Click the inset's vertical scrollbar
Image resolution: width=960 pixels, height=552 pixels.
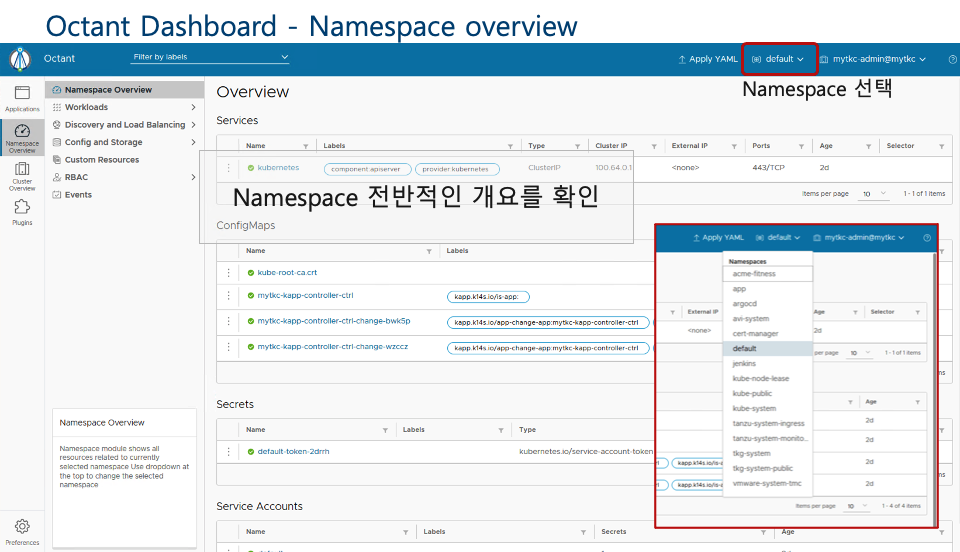coord(934,390)
